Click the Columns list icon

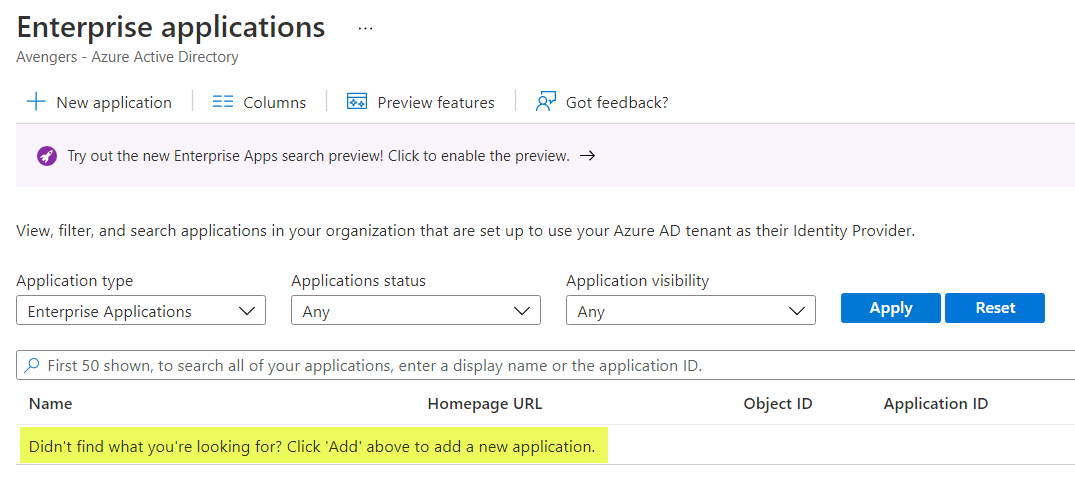tap(223, 102)
